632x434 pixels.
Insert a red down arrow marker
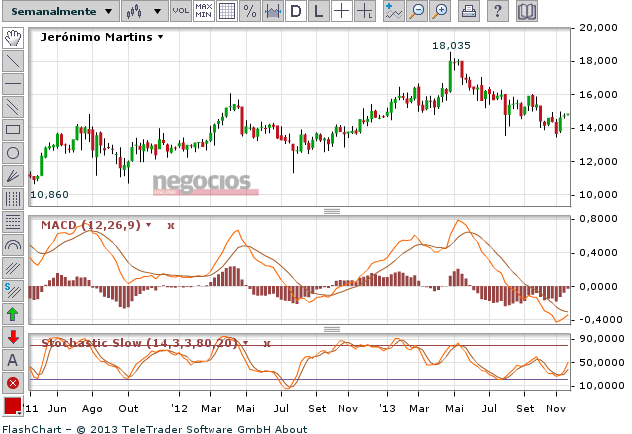tap(13, 337)
